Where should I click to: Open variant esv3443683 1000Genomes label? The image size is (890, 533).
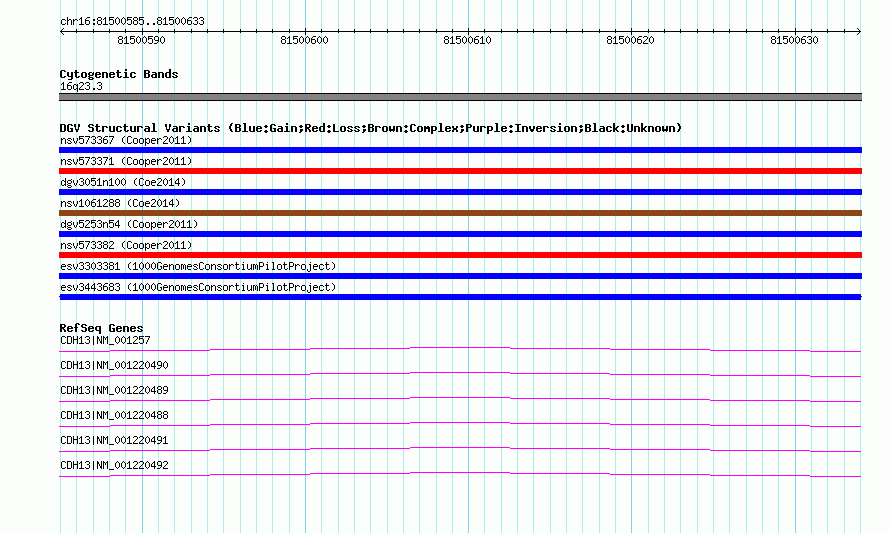click(198, 287)
